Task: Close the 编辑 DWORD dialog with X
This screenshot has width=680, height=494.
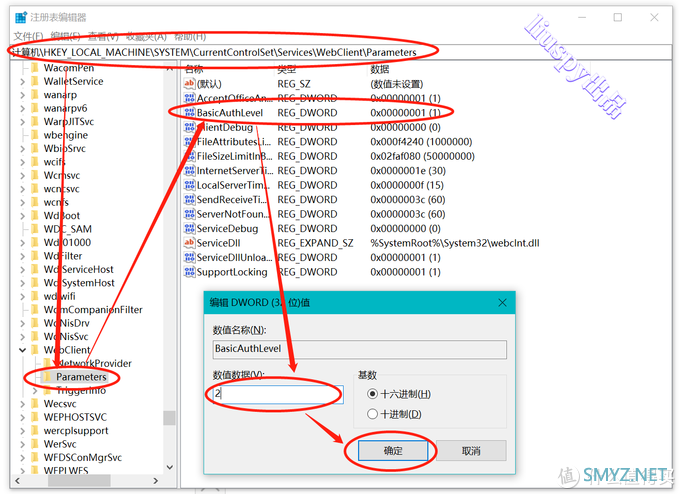Action: click(x=502, y=303)
